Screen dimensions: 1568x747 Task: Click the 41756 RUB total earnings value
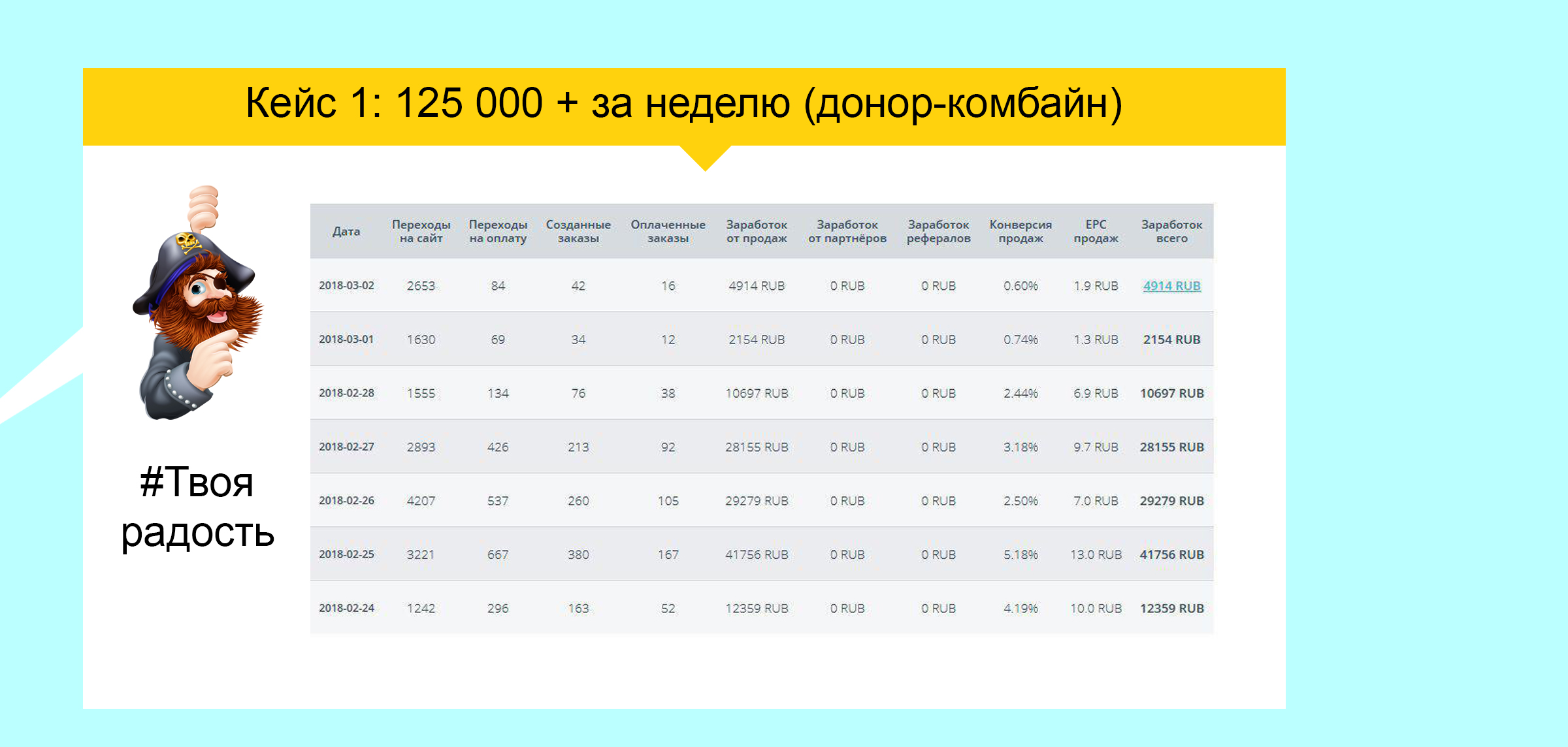tap(1171, 554)
